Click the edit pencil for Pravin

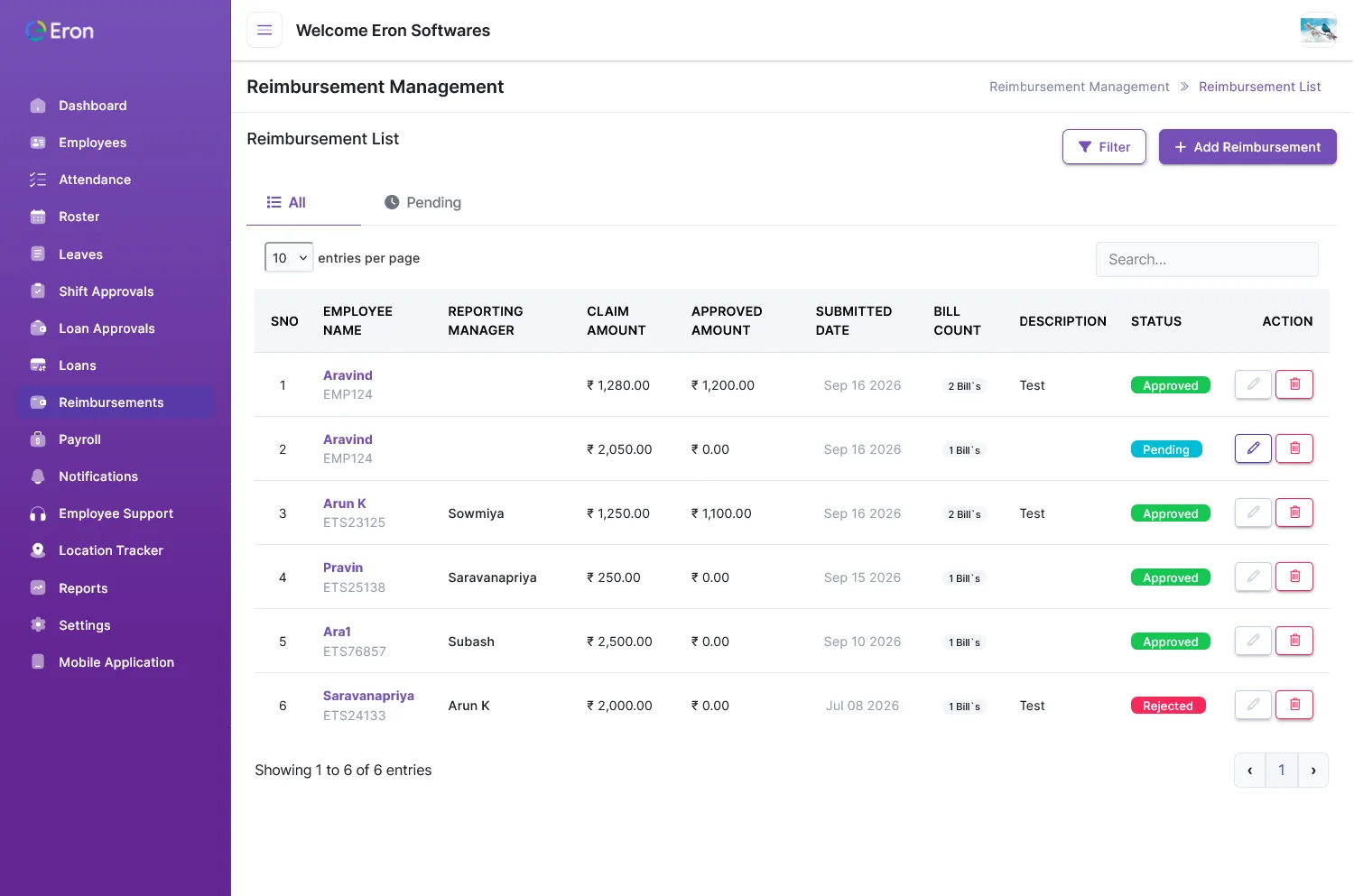1253,577
